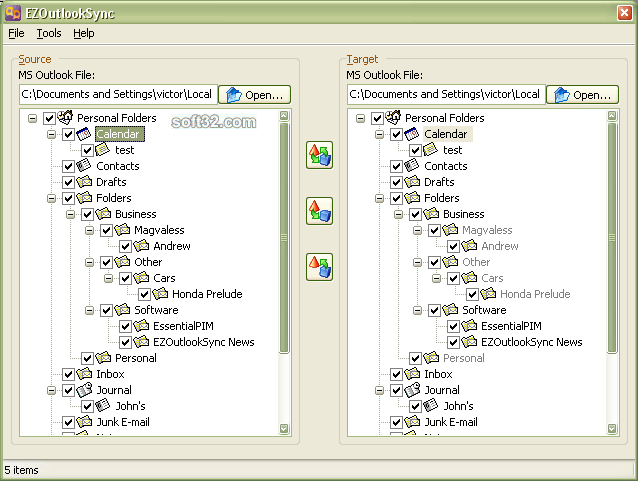Click Target Business folder icon
Viewport: 638px width, 481px height.
pyautogui.click(x=431, y=214)
